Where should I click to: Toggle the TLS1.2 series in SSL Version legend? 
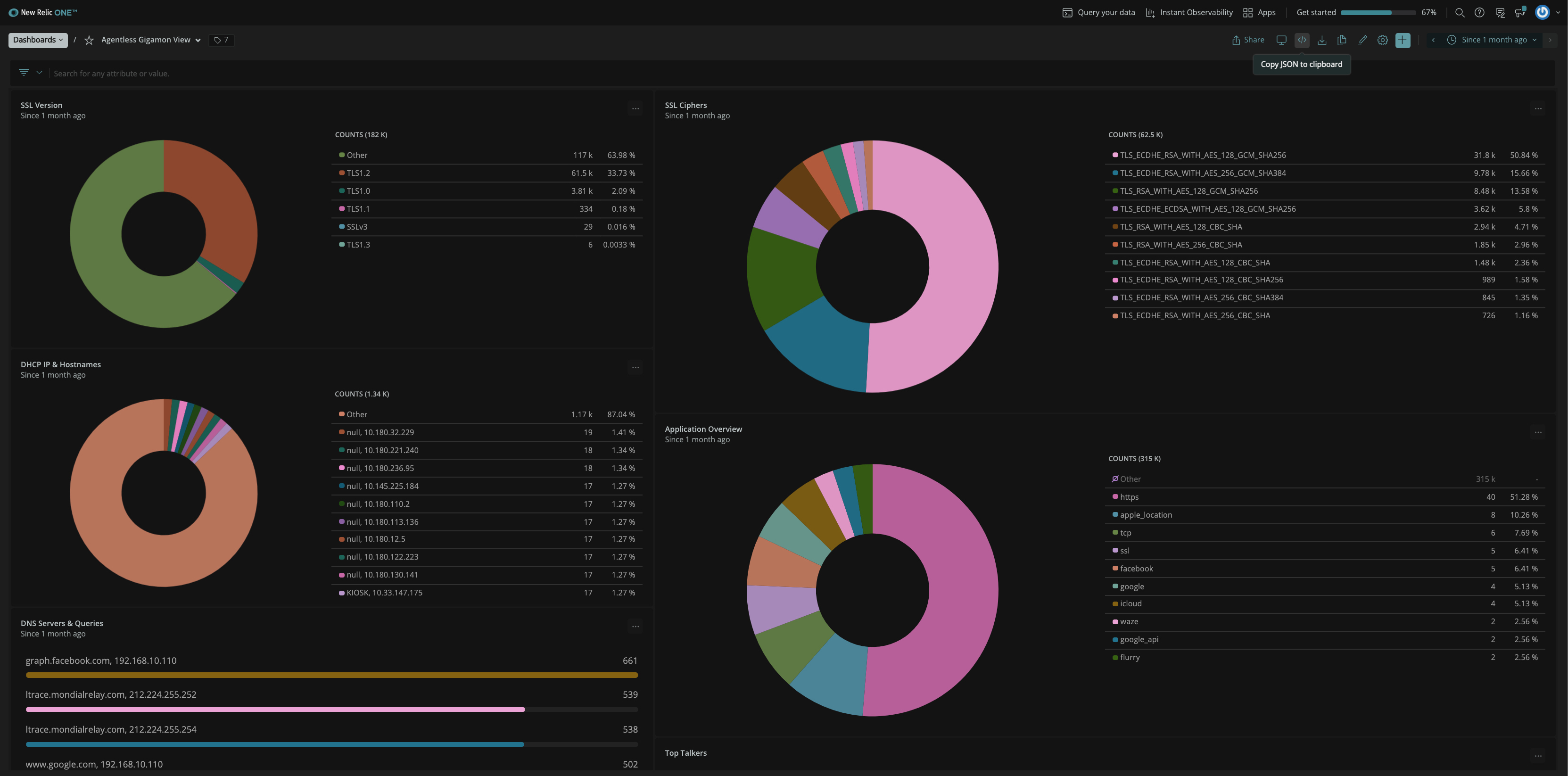(358, 173)
